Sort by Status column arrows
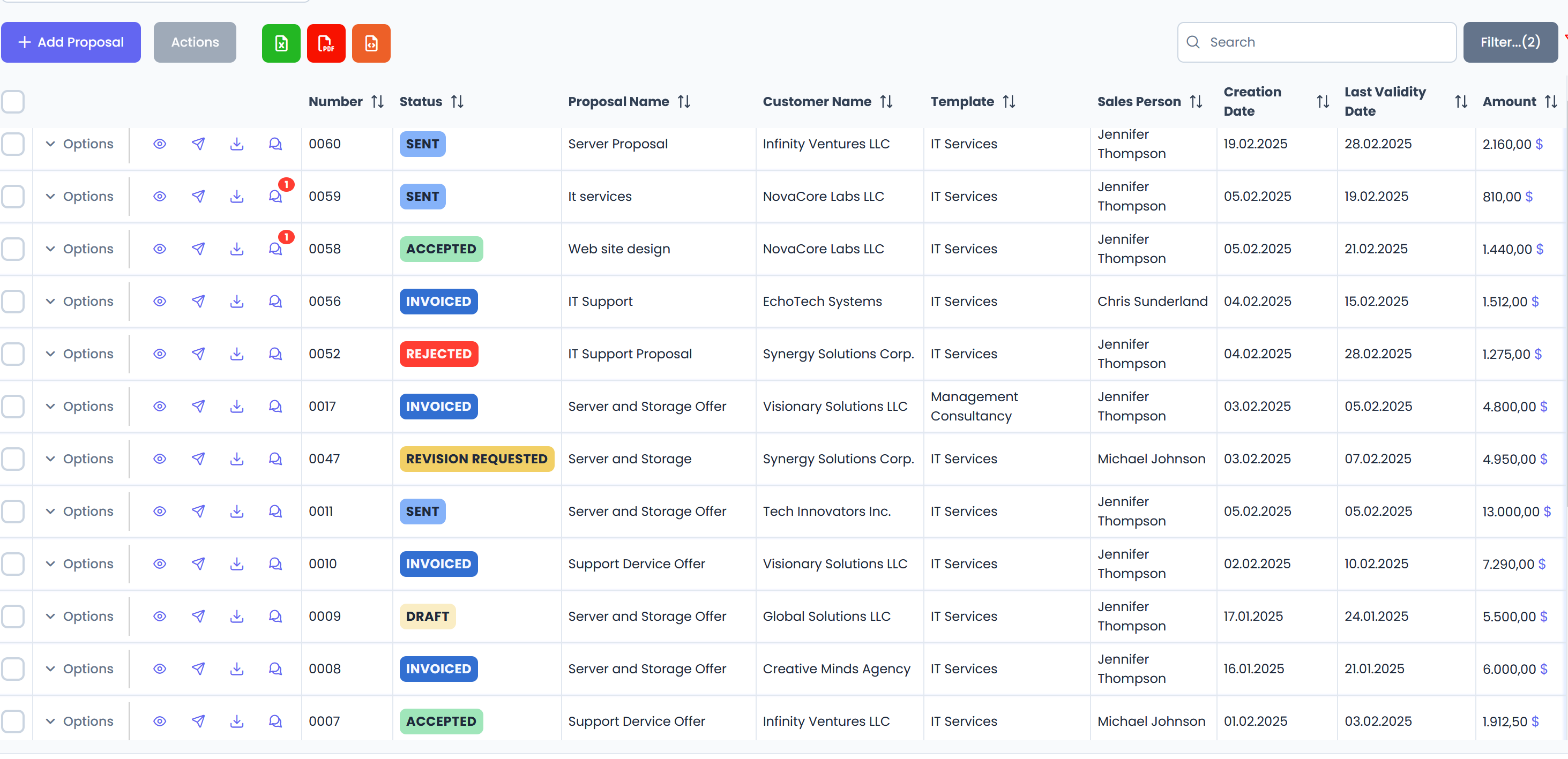Image resolution: width=1568 pixels, height=759 pixels. pyautogui.click(x=457, y=102)
